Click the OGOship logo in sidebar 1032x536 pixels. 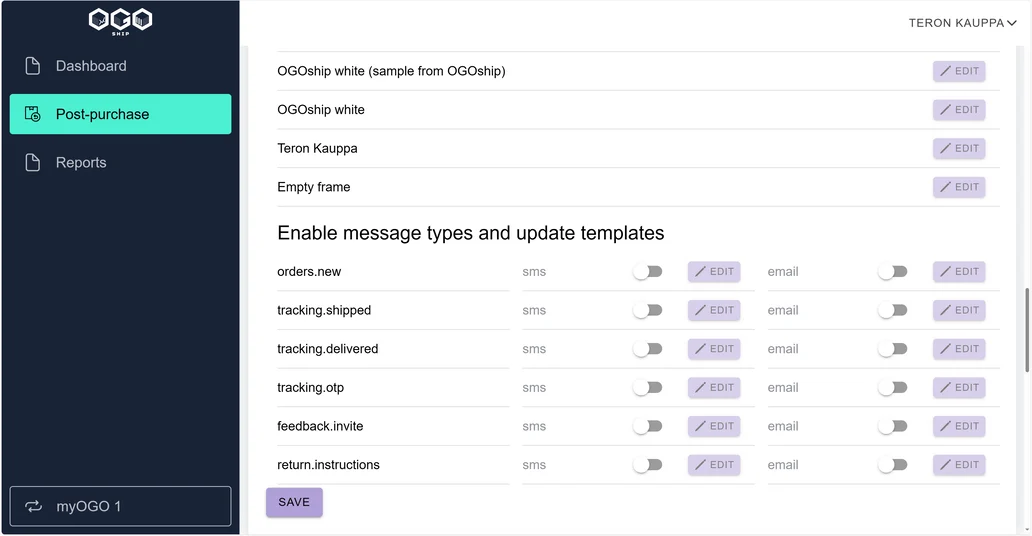[120, 21]
